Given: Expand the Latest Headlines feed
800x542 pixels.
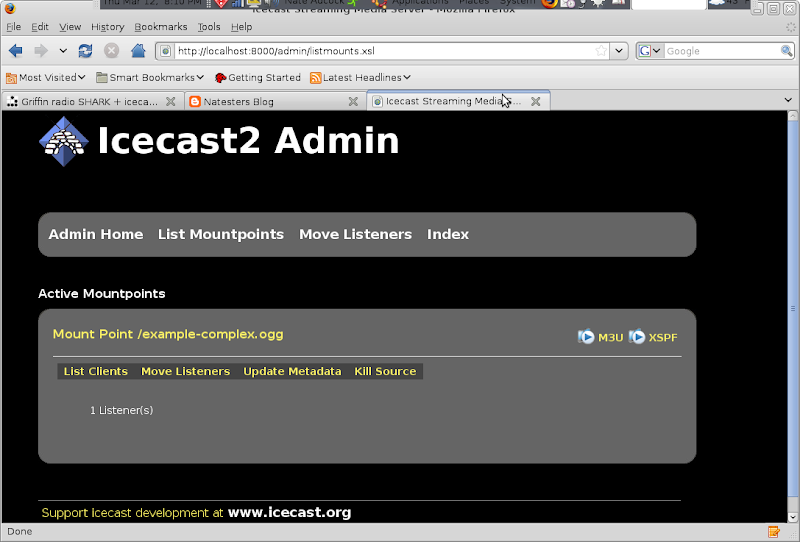Looking at the screenshot, I should [x=360, y=78].
